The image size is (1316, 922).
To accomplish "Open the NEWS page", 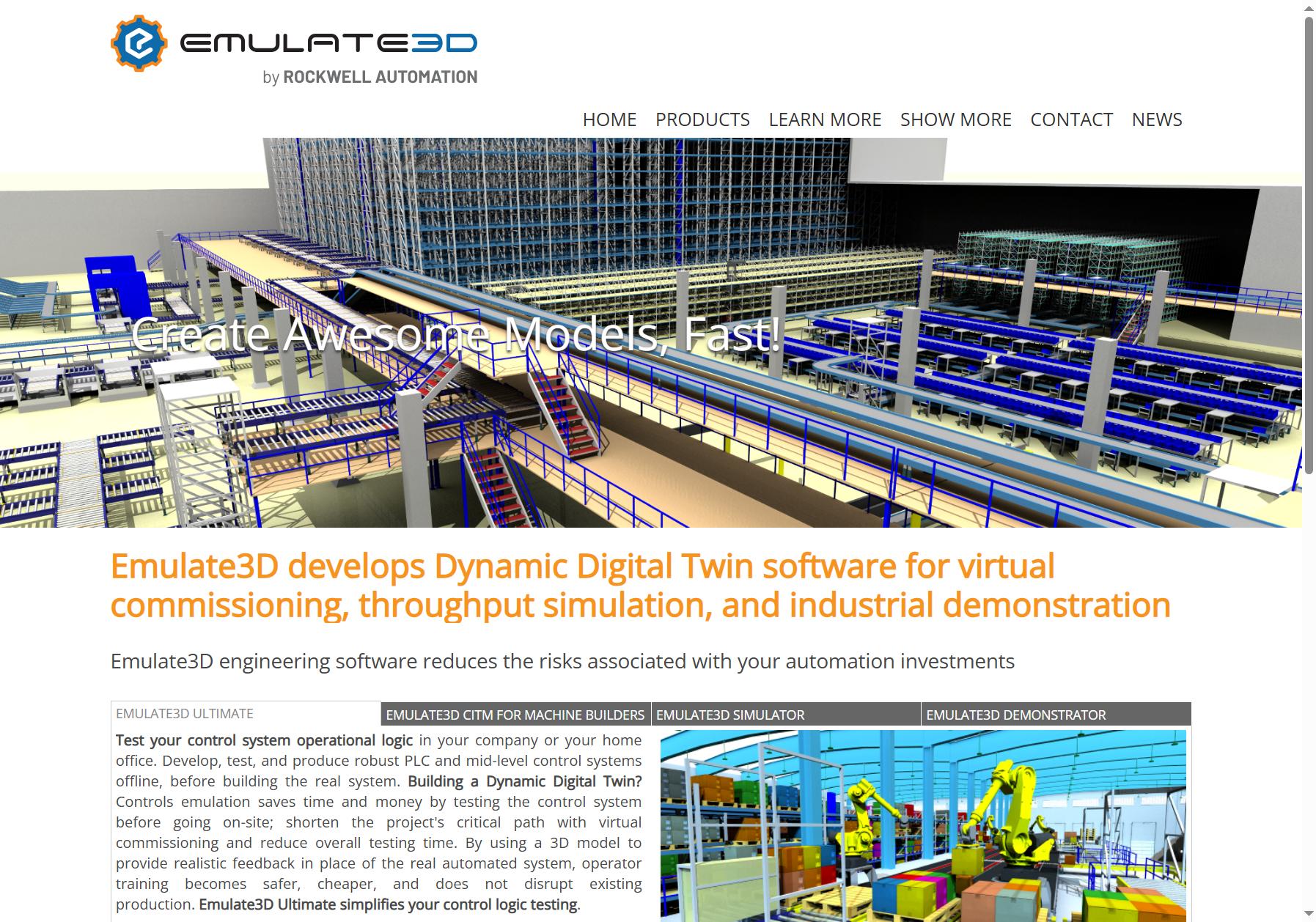I will coord(1157,119).
